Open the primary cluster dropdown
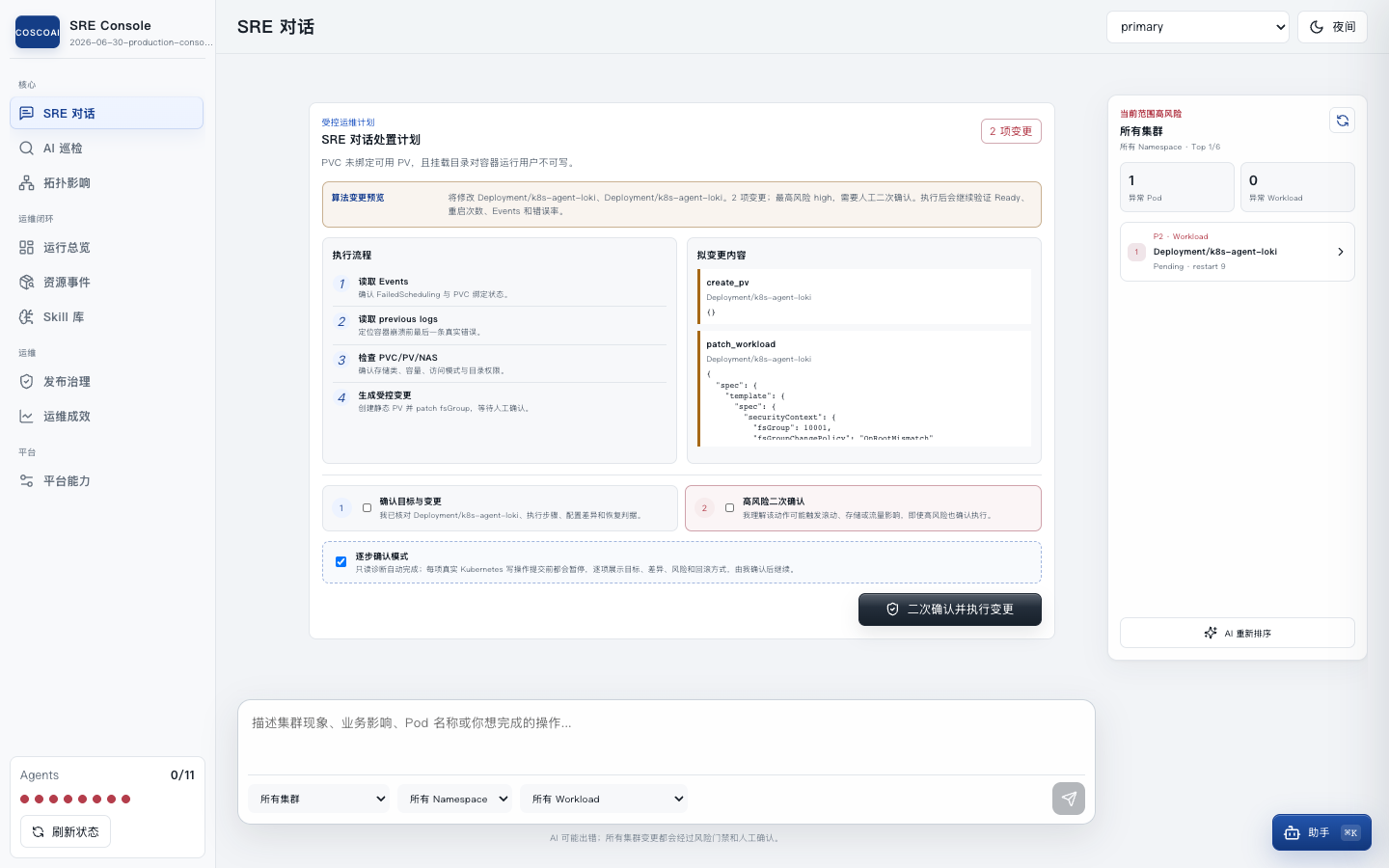 pyautogui.click(x=1198, y=27)
